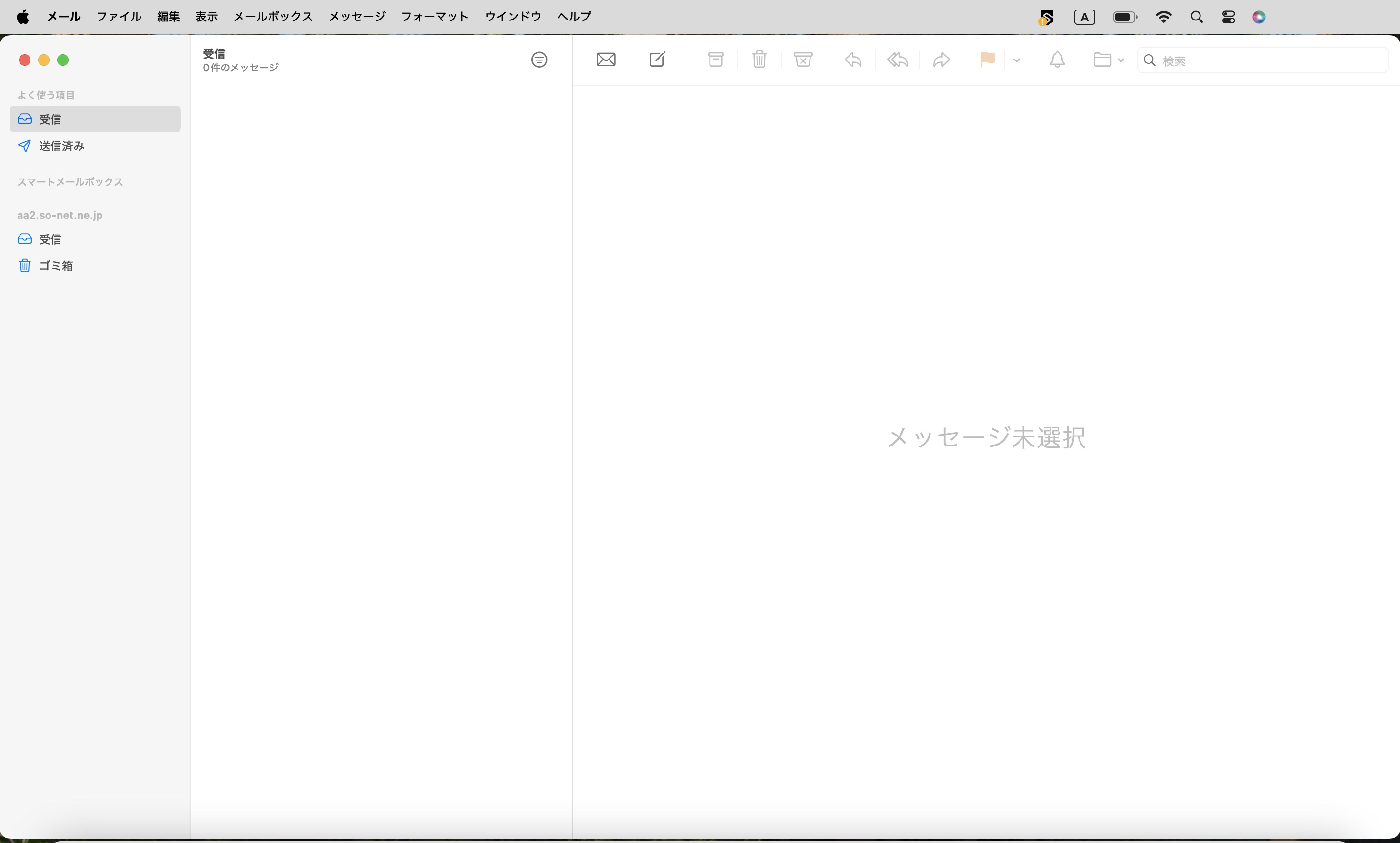Open the メールボックス menu
The image size is (1400, 843).
click(x=273, y=17)
